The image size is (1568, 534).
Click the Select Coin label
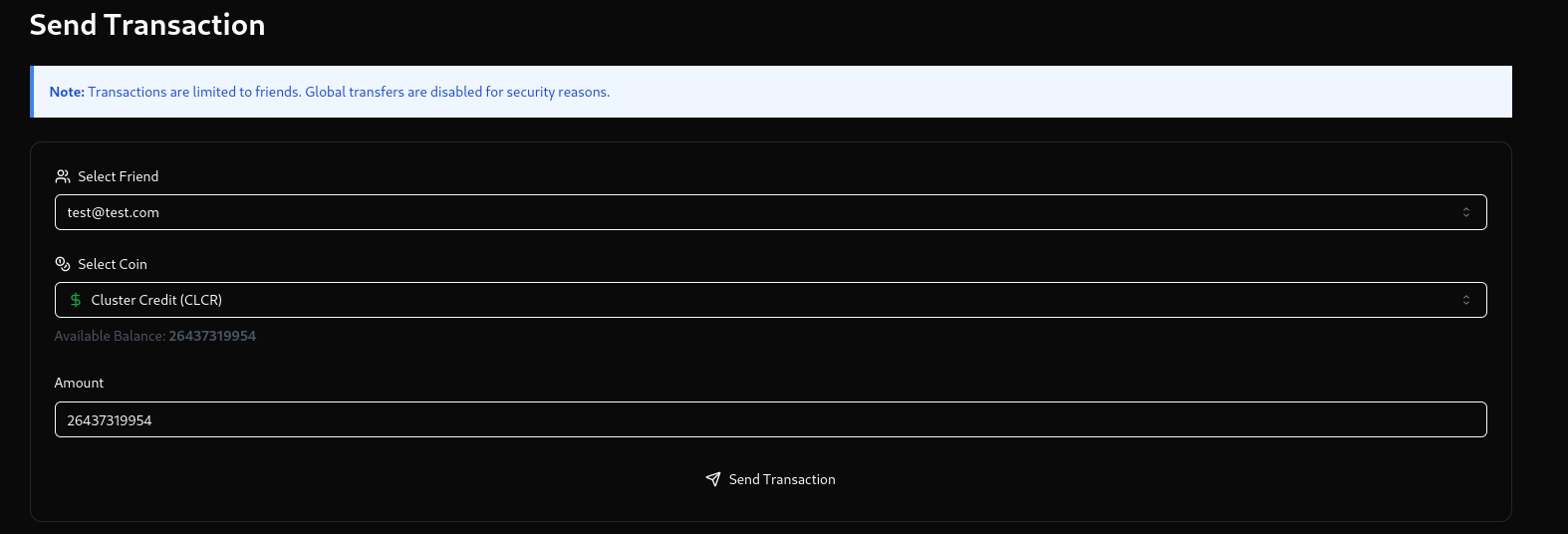pos(113,264)
